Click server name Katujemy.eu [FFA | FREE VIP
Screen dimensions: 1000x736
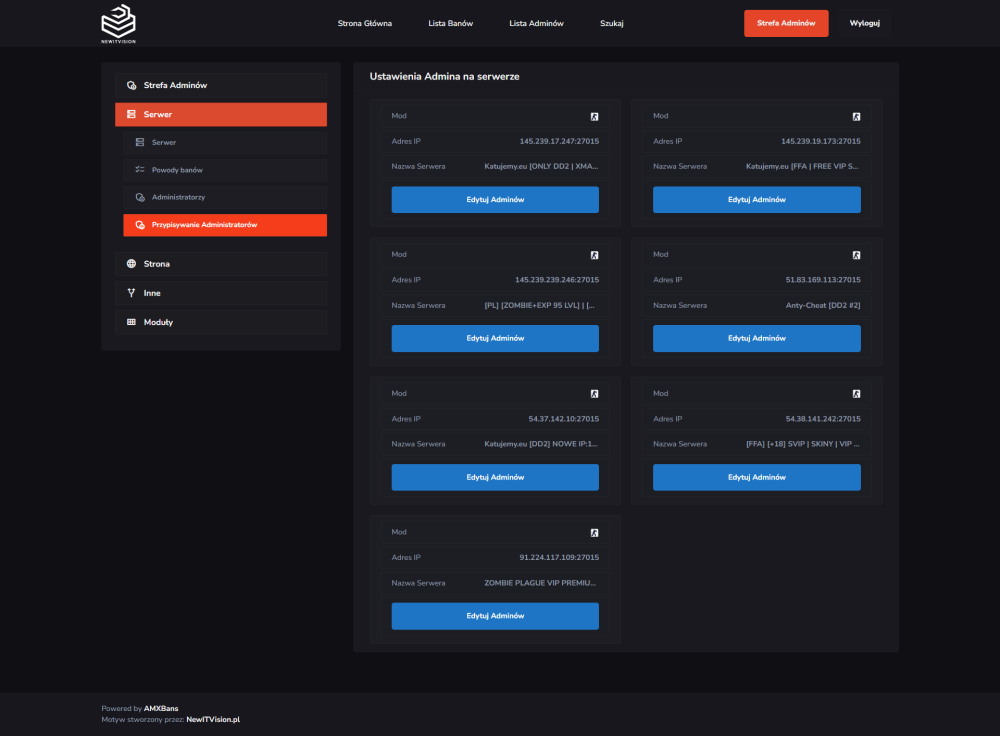(x=802, y=166)
